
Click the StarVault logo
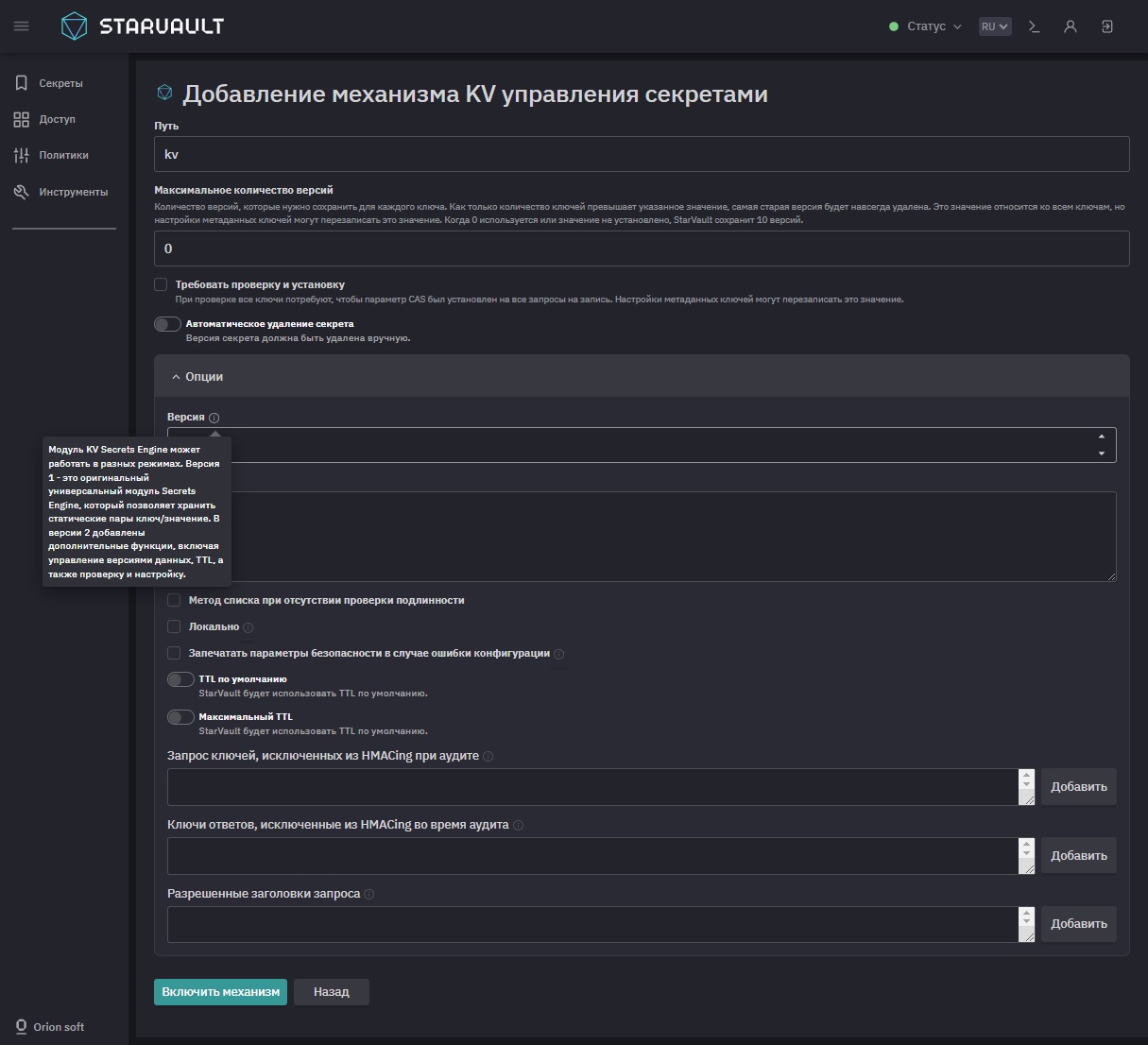coord(143,26)
